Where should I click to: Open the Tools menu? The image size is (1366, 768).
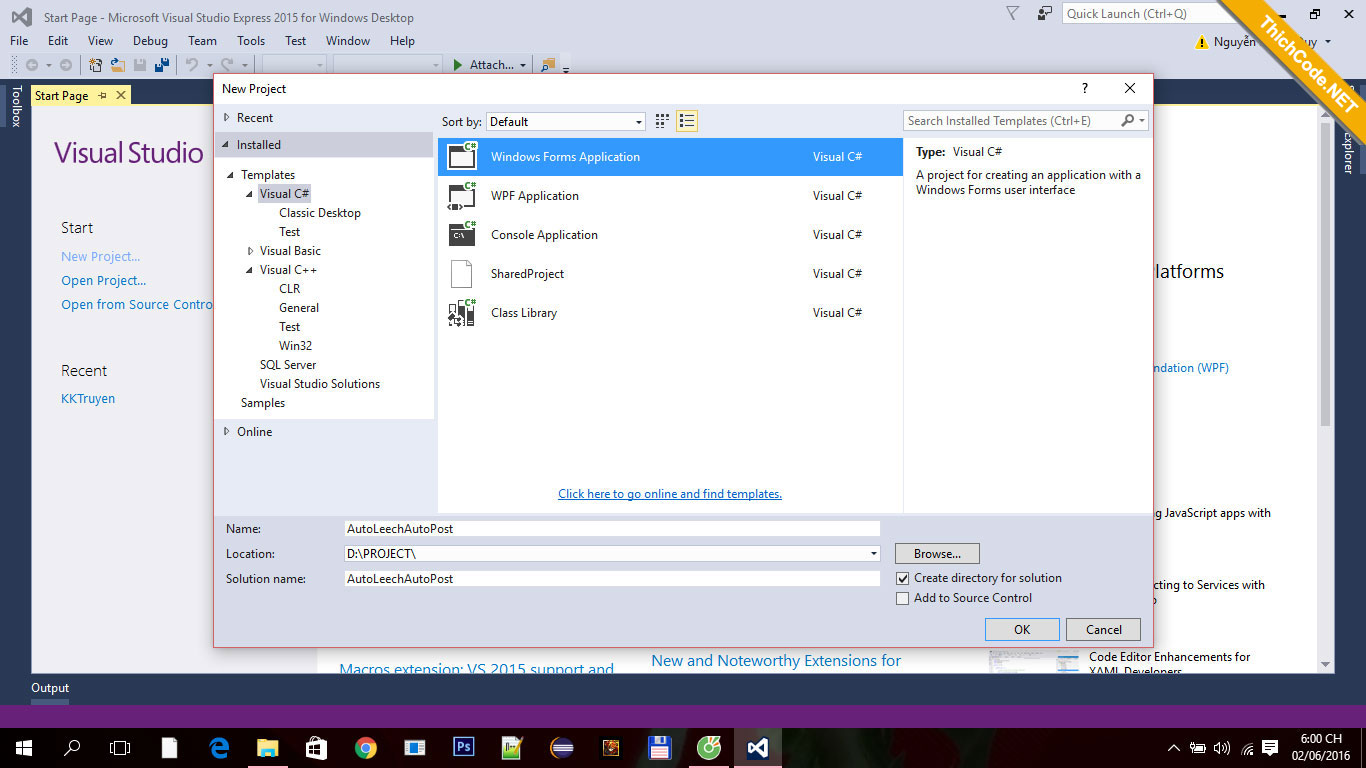coord(251,41)
